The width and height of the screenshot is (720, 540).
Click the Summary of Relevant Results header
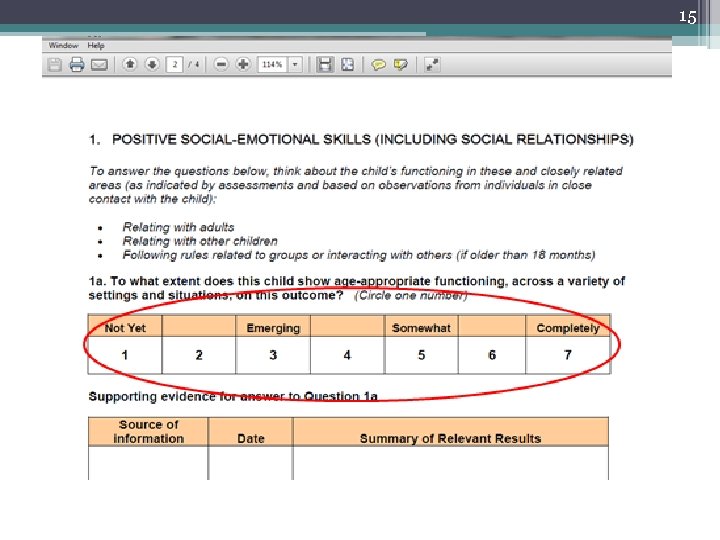click(x=450, y=432)
